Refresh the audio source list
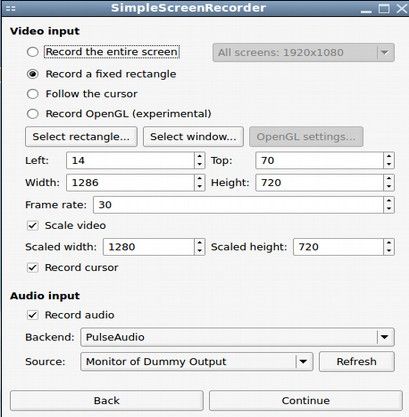Viewport: 409px width, 417px height. click(357, 362)
